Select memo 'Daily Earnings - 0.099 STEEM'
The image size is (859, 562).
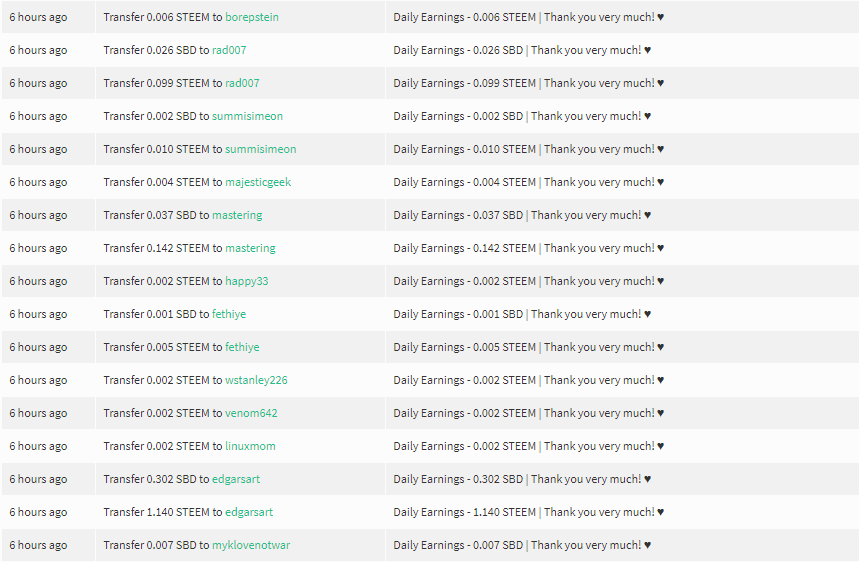(465, 83)
